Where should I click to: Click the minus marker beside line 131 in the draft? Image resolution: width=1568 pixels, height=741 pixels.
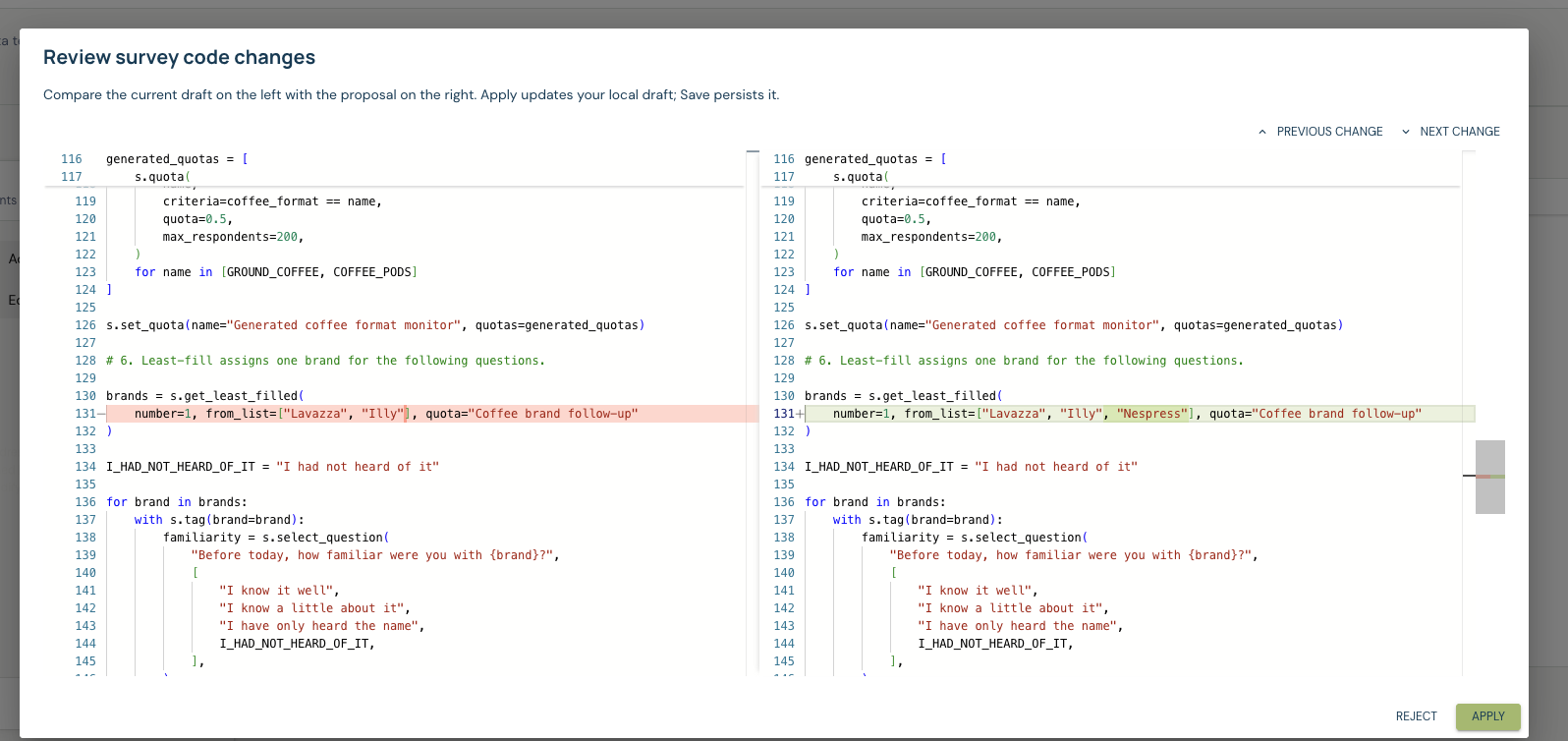[x=101, y=414]
